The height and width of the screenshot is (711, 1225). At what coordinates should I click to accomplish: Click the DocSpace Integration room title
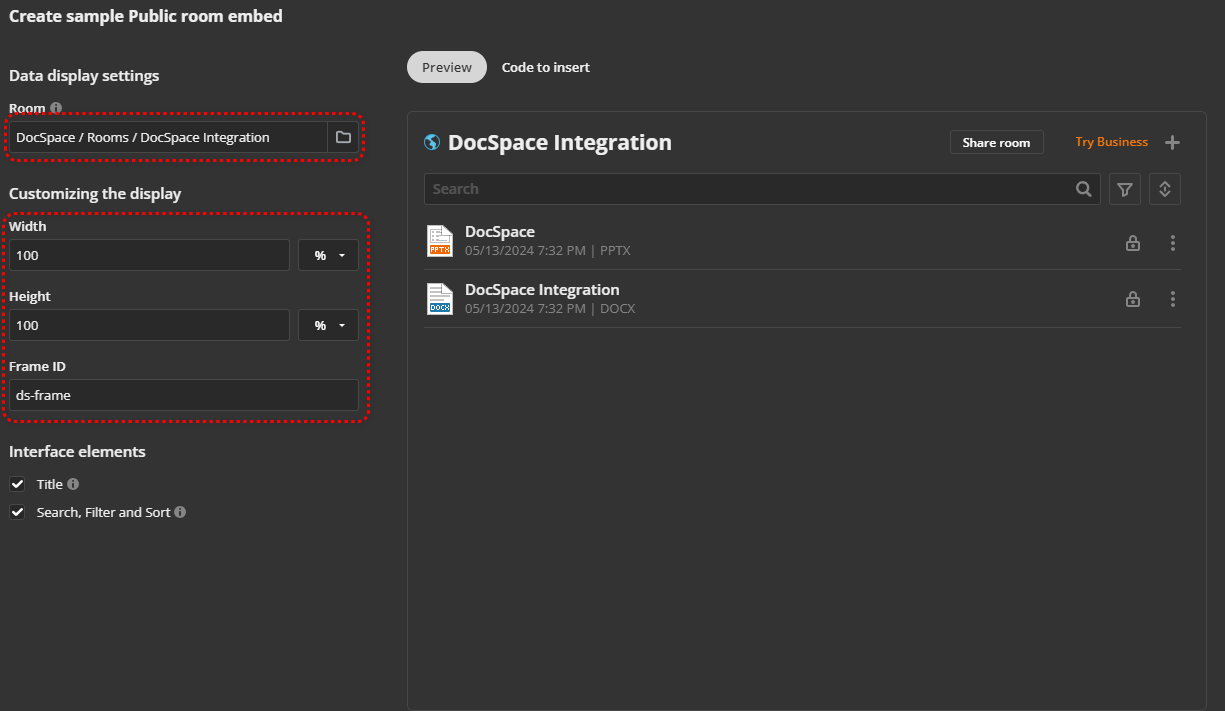coord(560,142)
